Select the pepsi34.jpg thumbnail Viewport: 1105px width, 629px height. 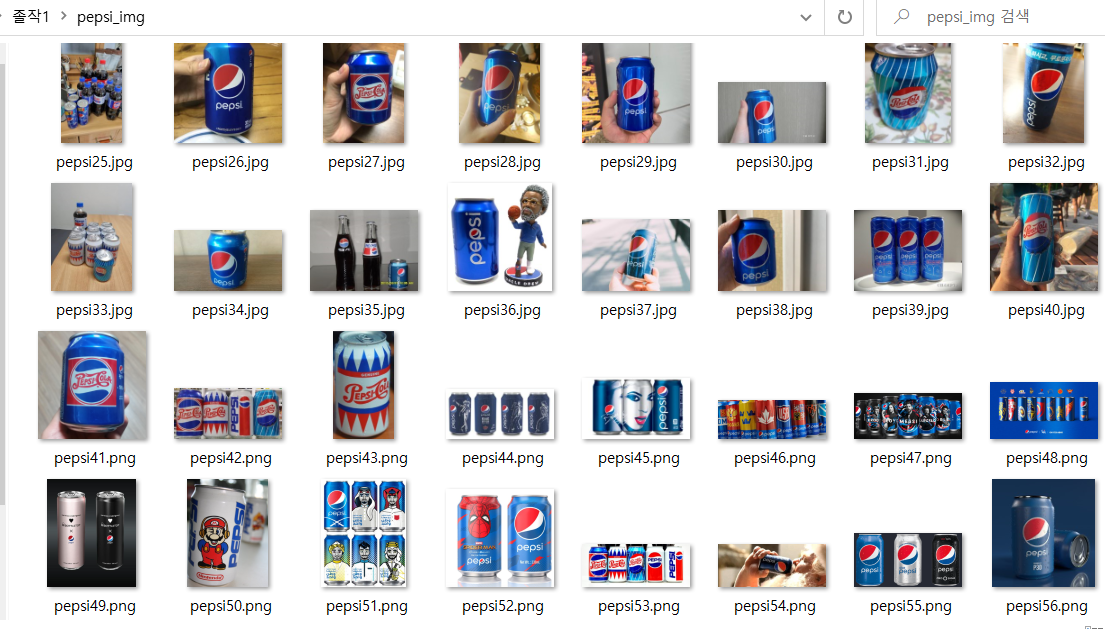[228, 261]
